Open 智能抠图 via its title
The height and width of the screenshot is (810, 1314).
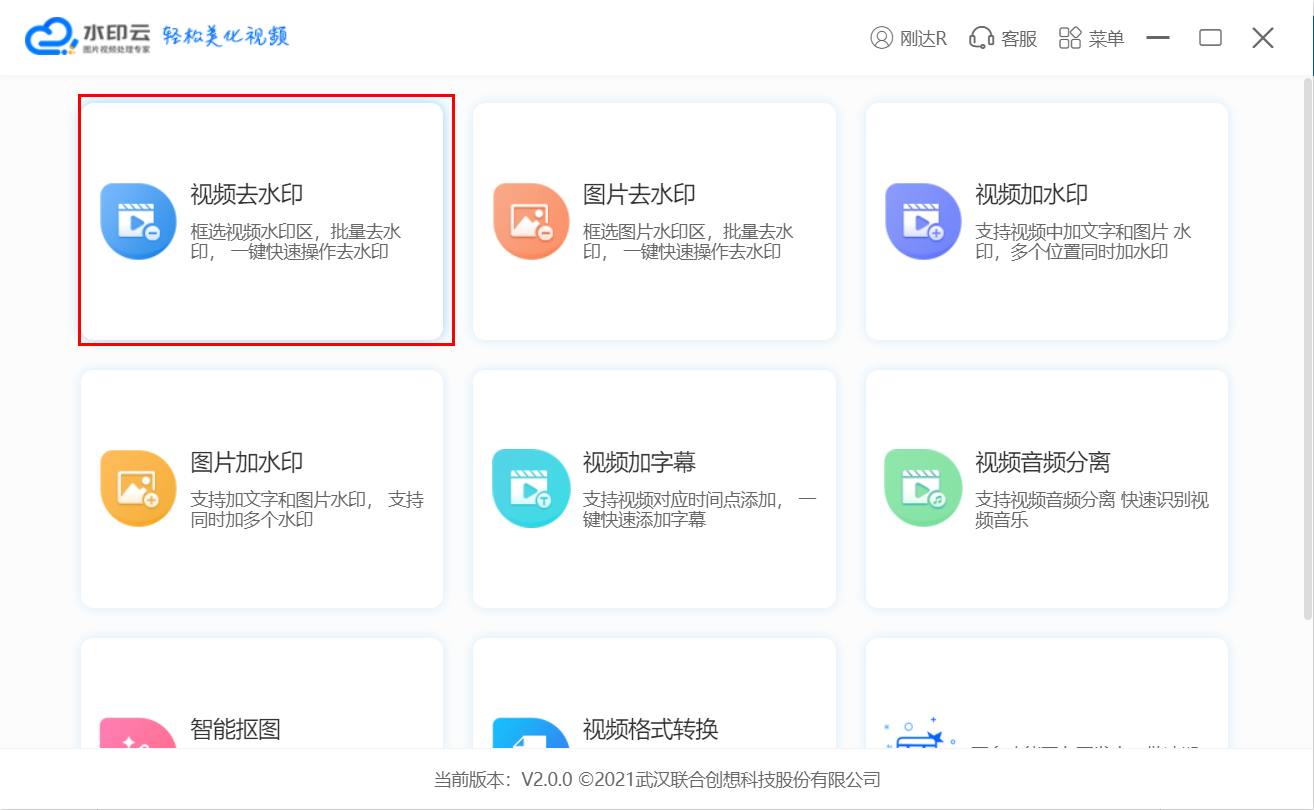pyautogui.click(x=235, y=729)
